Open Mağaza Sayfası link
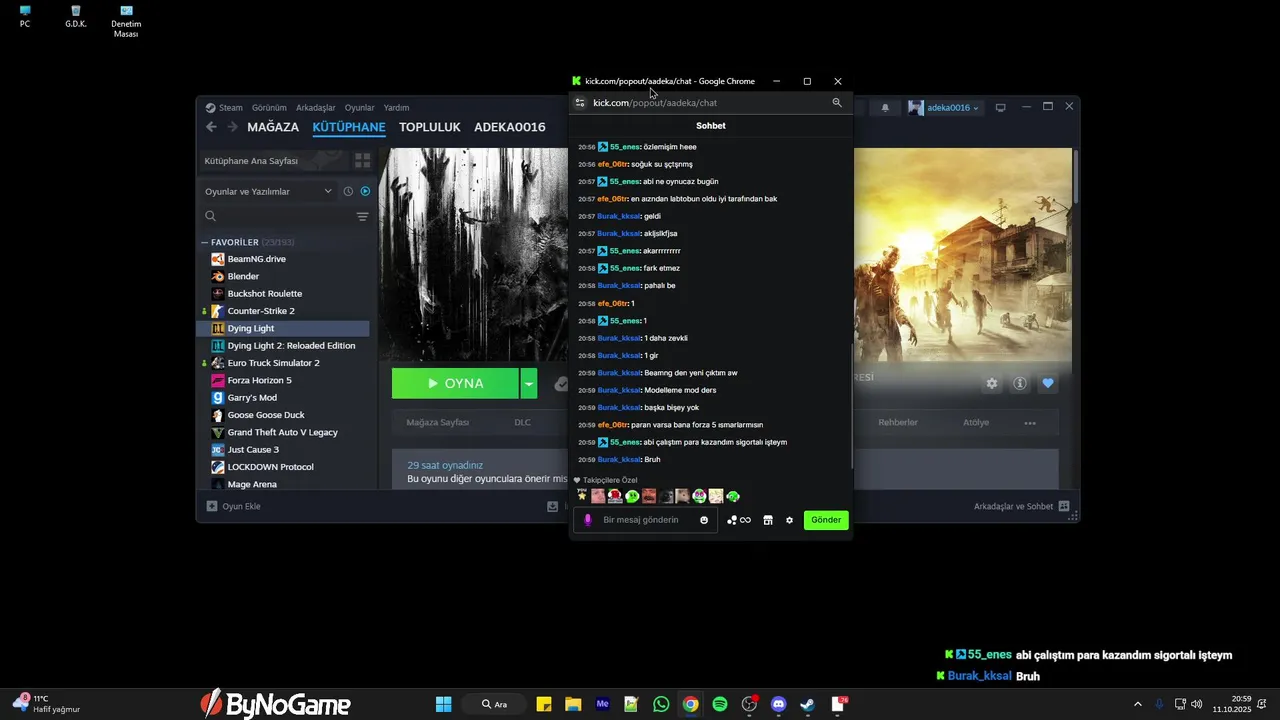Screen dimensions: 1280x720 pos(438,423)
